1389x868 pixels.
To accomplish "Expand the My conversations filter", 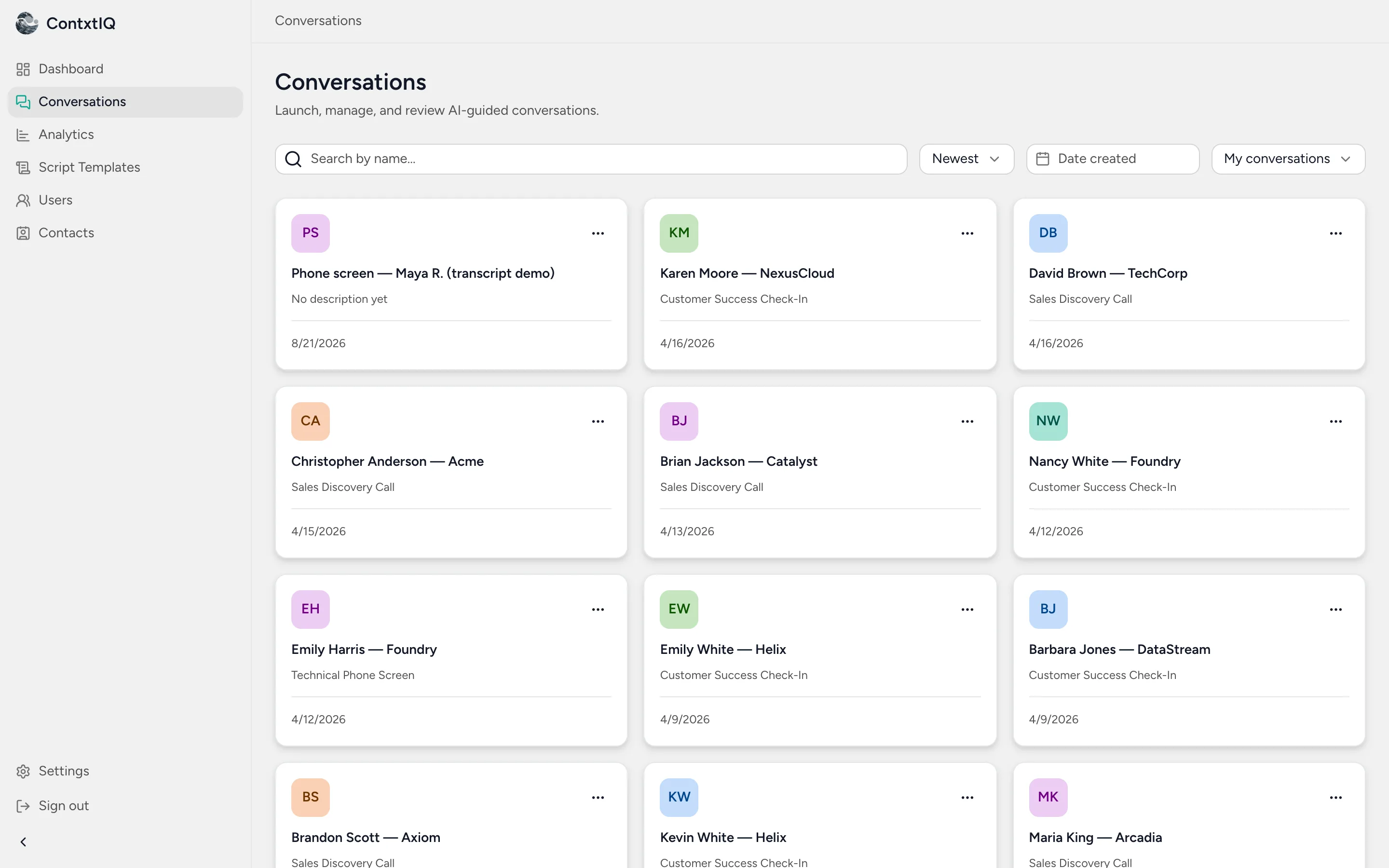I will pyautogui.click(x=1288, y=159).
